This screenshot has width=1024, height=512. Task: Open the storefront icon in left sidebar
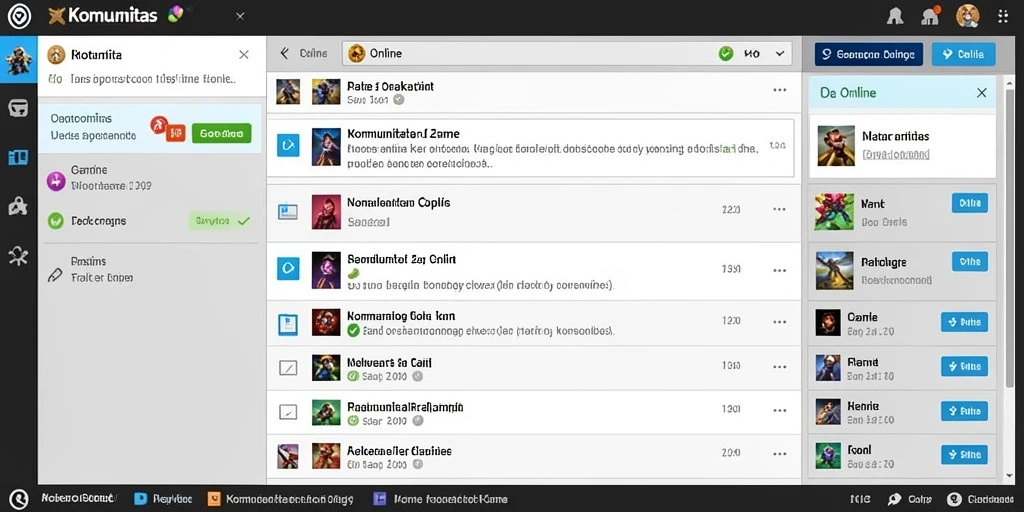coord(18,108)
